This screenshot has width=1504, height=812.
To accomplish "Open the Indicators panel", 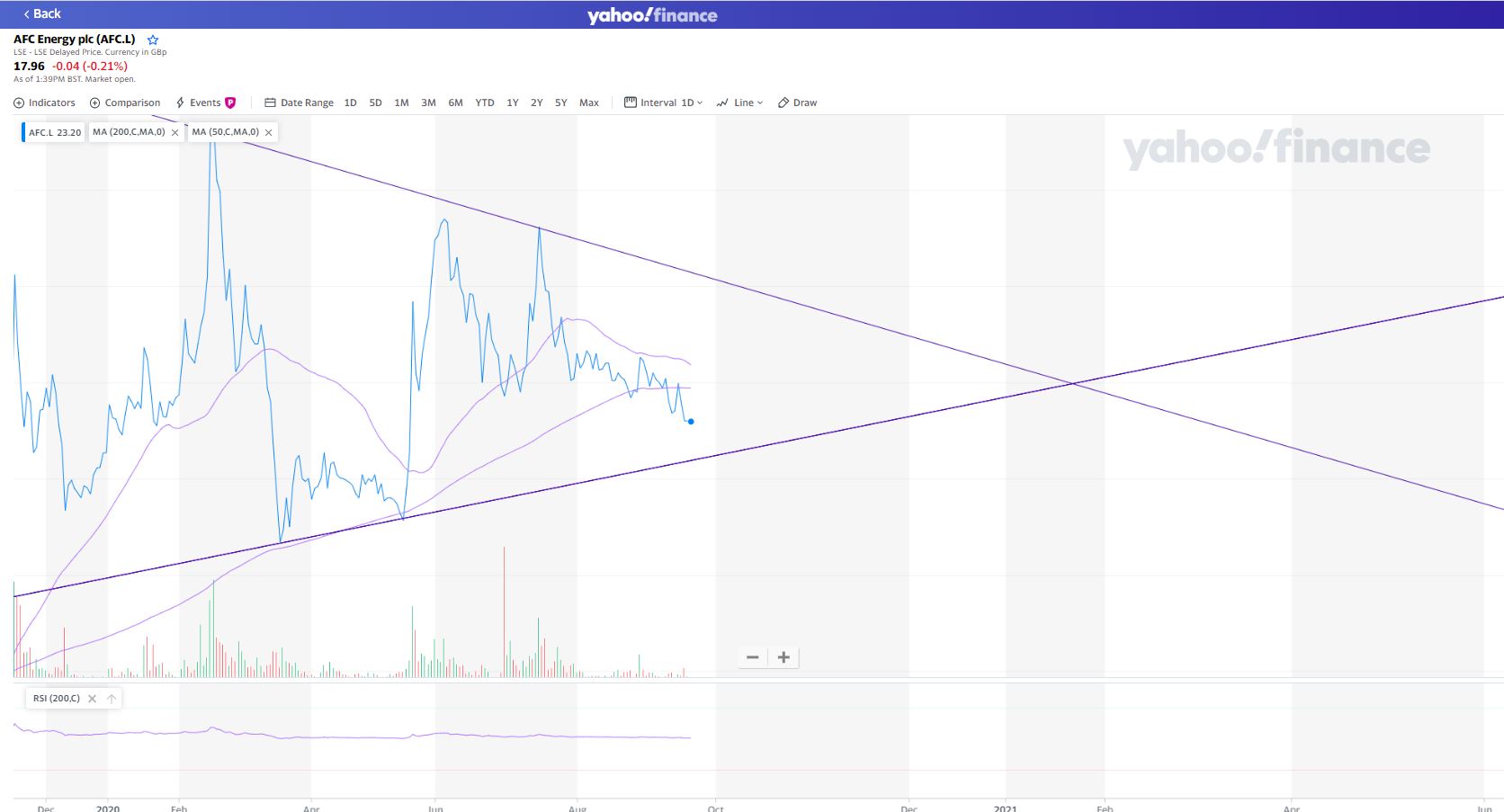I will 44,103.
